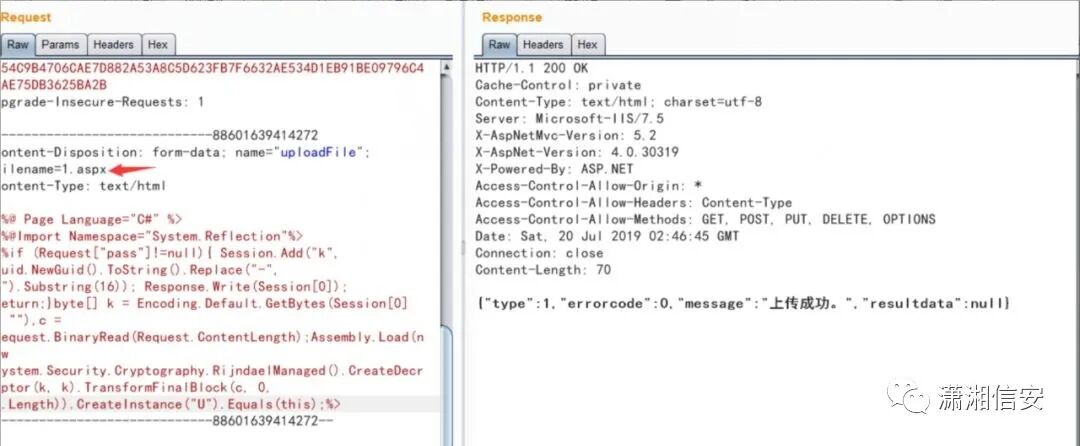Open the Response Headers tab
1080x446 pixels.
click(543, 44)
